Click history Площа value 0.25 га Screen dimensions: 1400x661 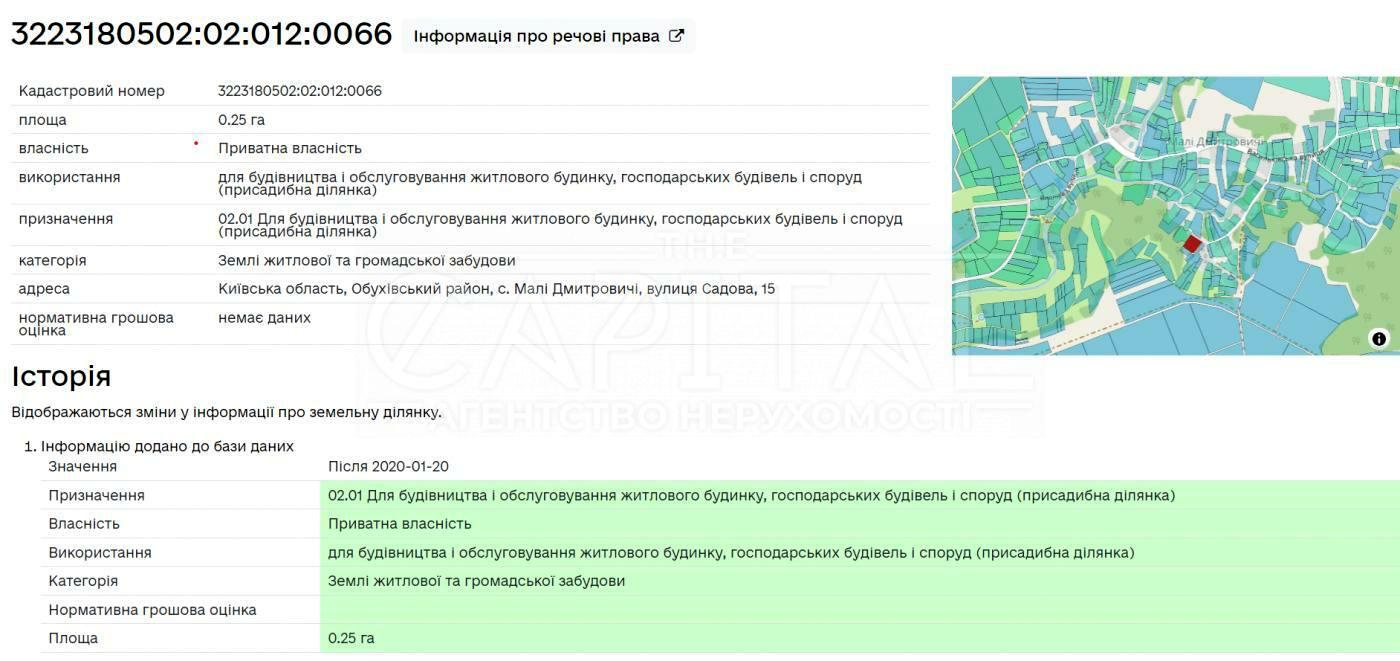(351, 638)
